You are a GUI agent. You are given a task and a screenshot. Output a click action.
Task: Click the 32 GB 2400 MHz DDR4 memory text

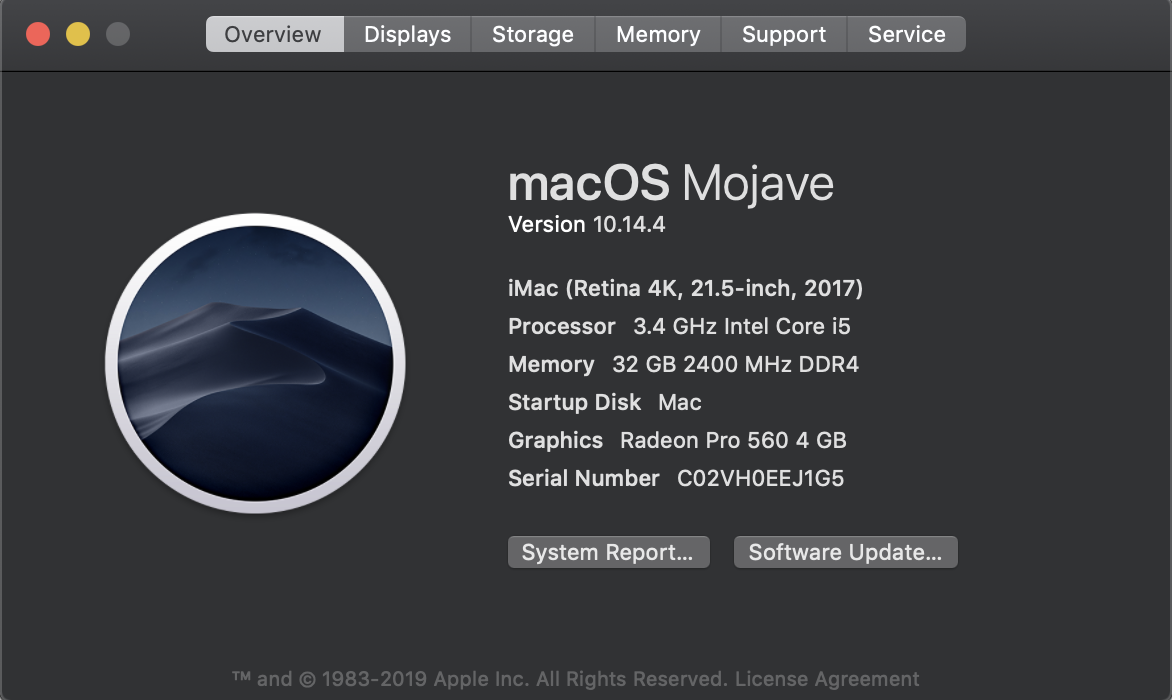click(735, 365)
